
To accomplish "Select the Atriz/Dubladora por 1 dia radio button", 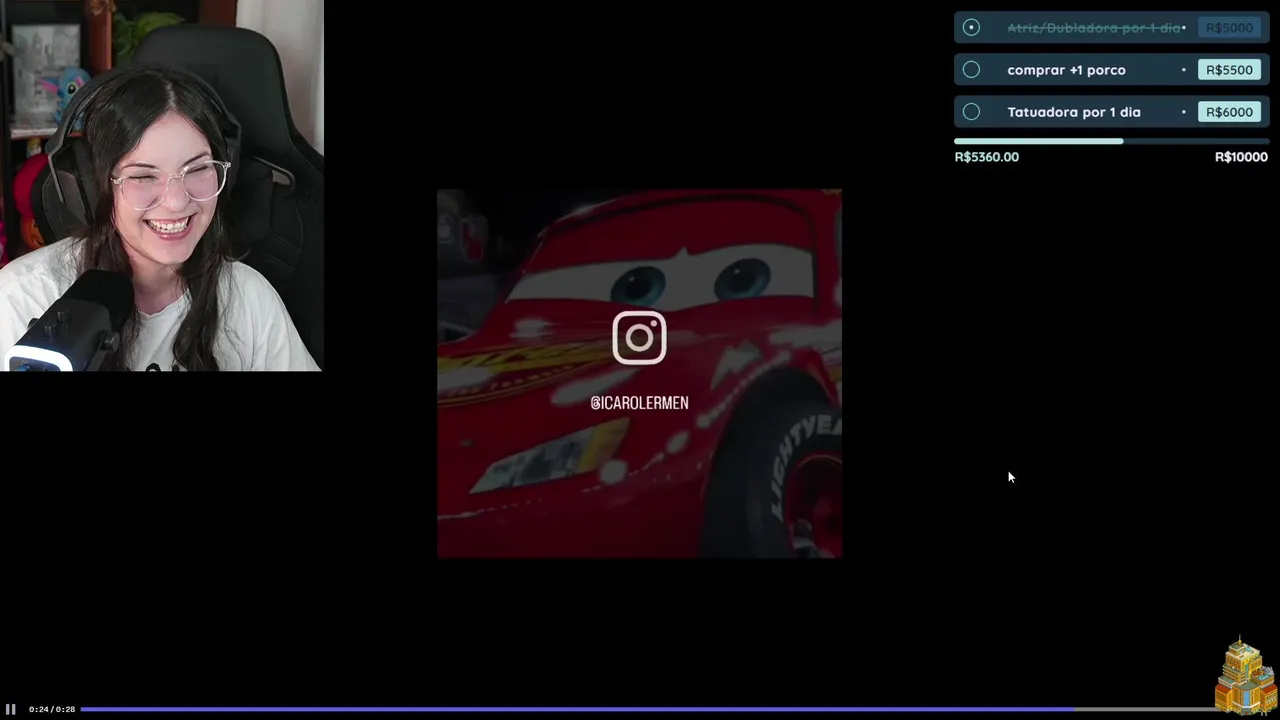I will coord(971,28).
